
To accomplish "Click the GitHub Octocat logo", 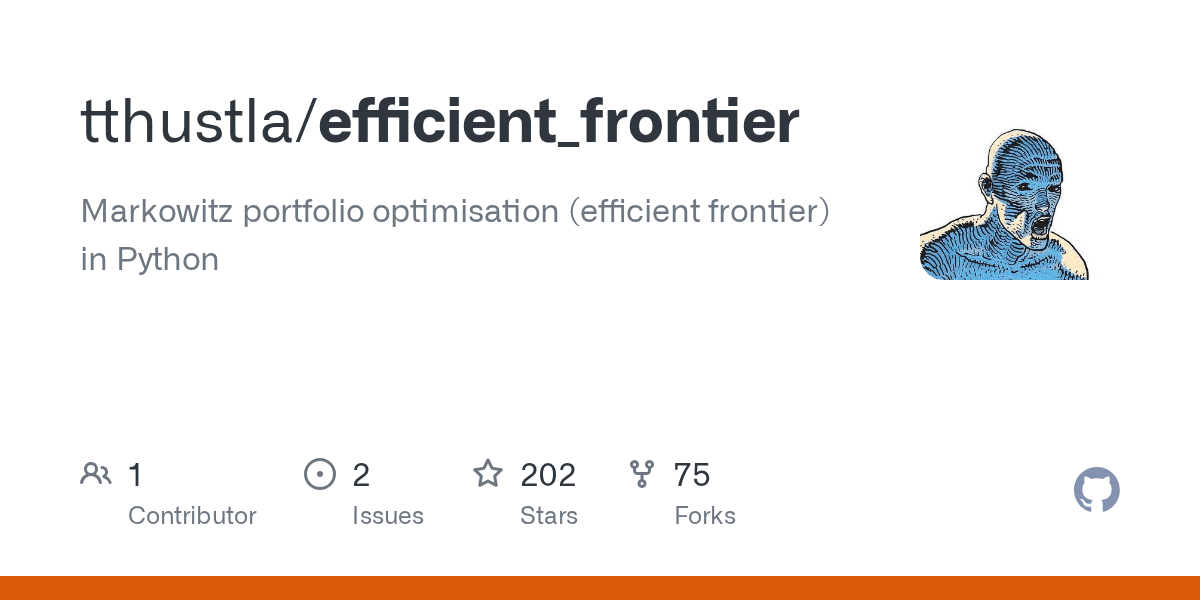I will 1097,490.
